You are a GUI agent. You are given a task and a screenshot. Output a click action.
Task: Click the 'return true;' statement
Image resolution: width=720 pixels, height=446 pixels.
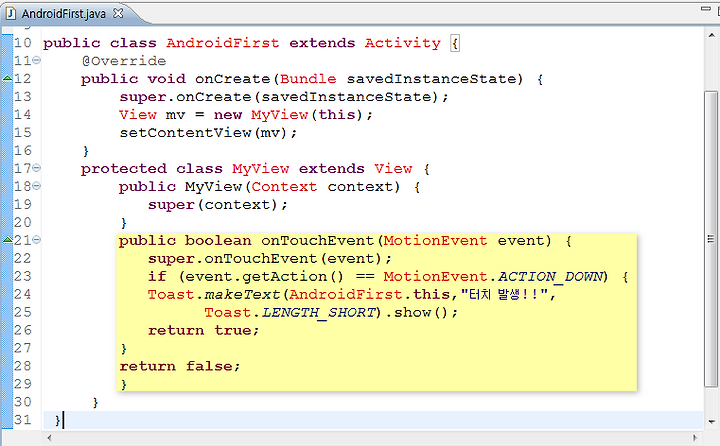pyautogui.click(x=203, y=330)
